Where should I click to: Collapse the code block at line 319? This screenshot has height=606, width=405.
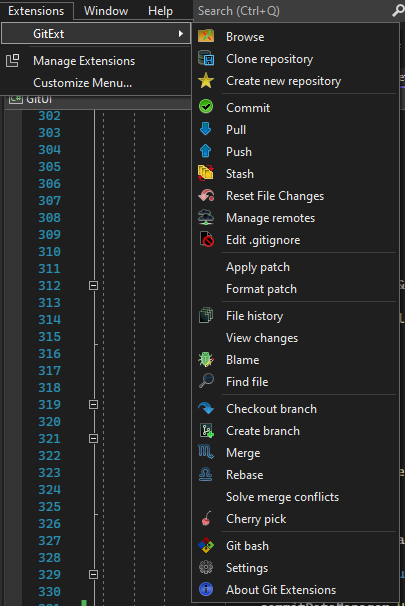94,405
